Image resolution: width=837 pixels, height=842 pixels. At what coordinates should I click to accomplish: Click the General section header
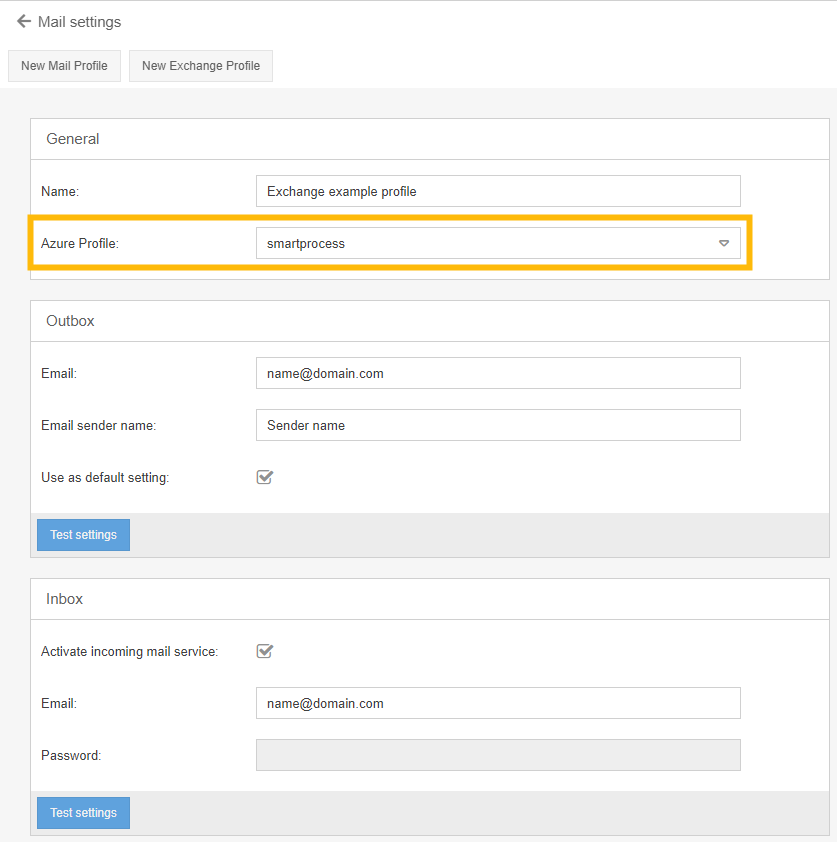[73, 139]
